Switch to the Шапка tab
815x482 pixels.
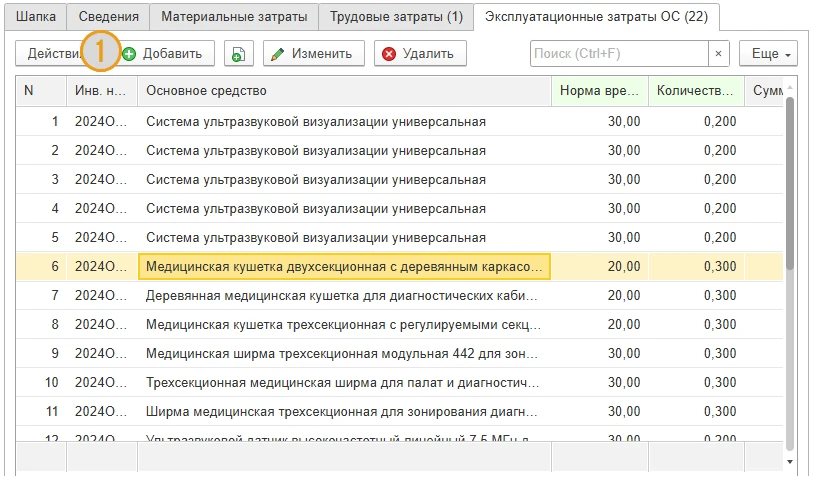coord(35,17)
